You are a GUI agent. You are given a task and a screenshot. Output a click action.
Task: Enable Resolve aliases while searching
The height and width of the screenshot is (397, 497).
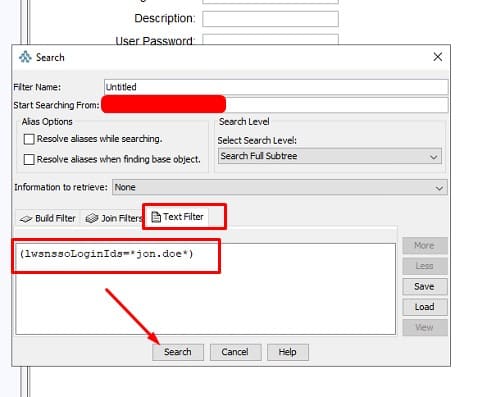(x=29, y=139)
